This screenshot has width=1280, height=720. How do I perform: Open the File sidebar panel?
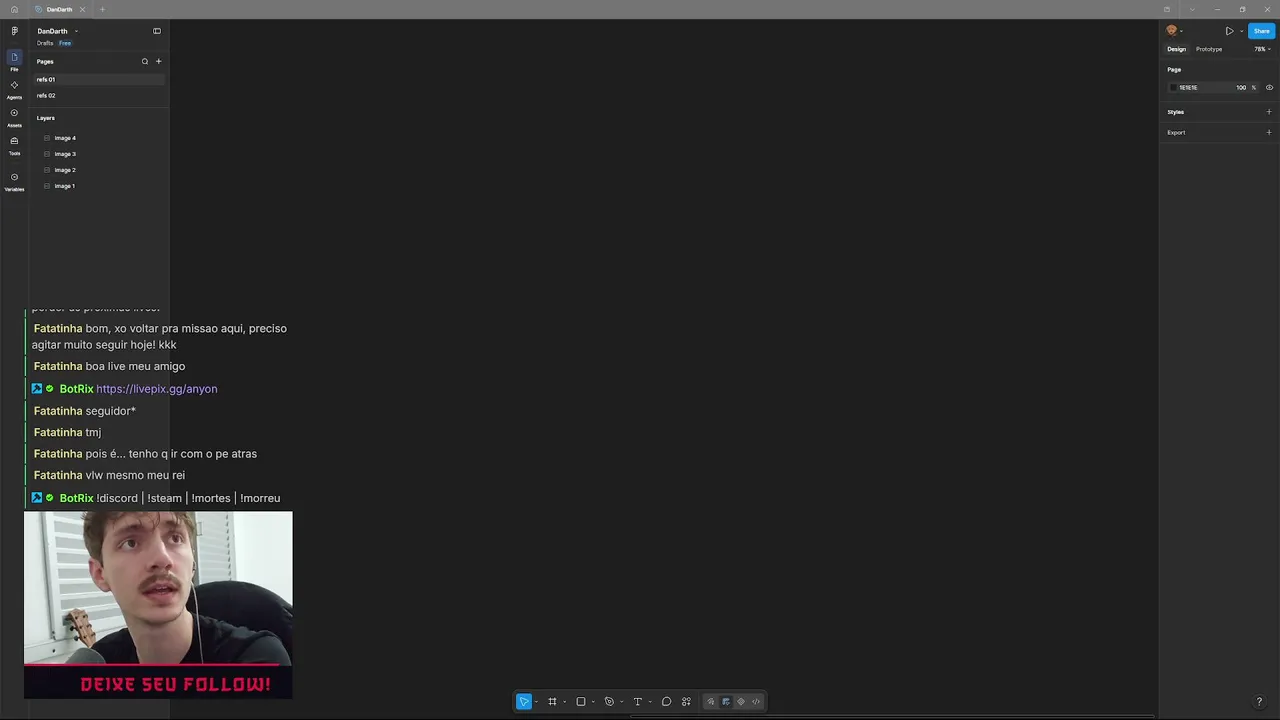click(14, 60)
